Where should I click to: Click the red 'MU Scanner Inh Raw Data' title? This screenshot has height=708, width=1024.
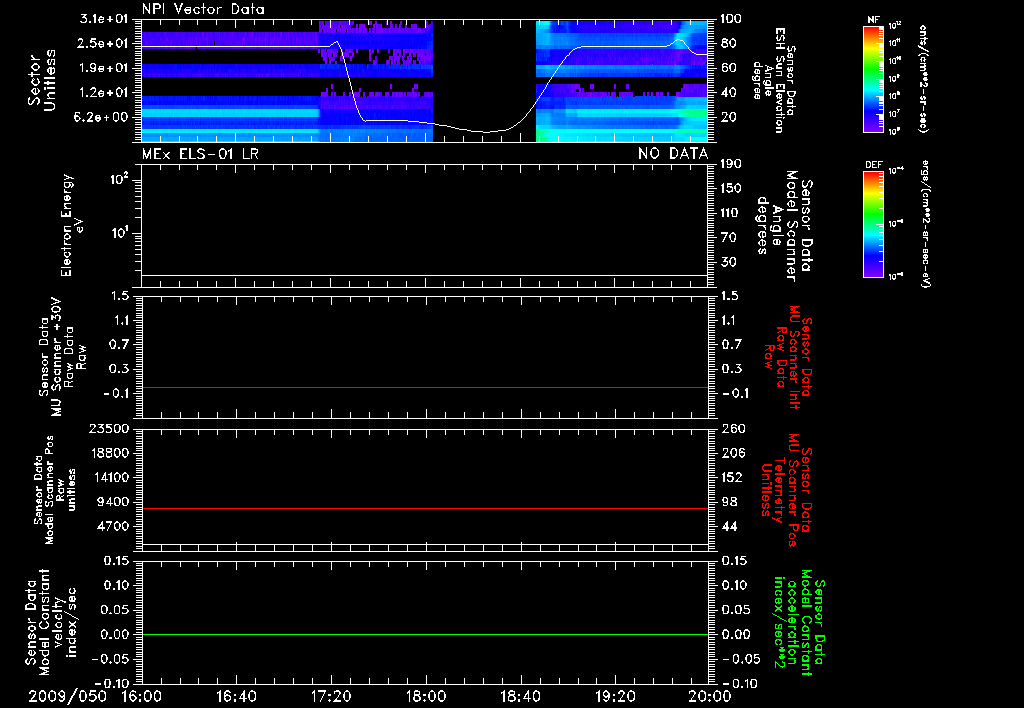point(788,357)
